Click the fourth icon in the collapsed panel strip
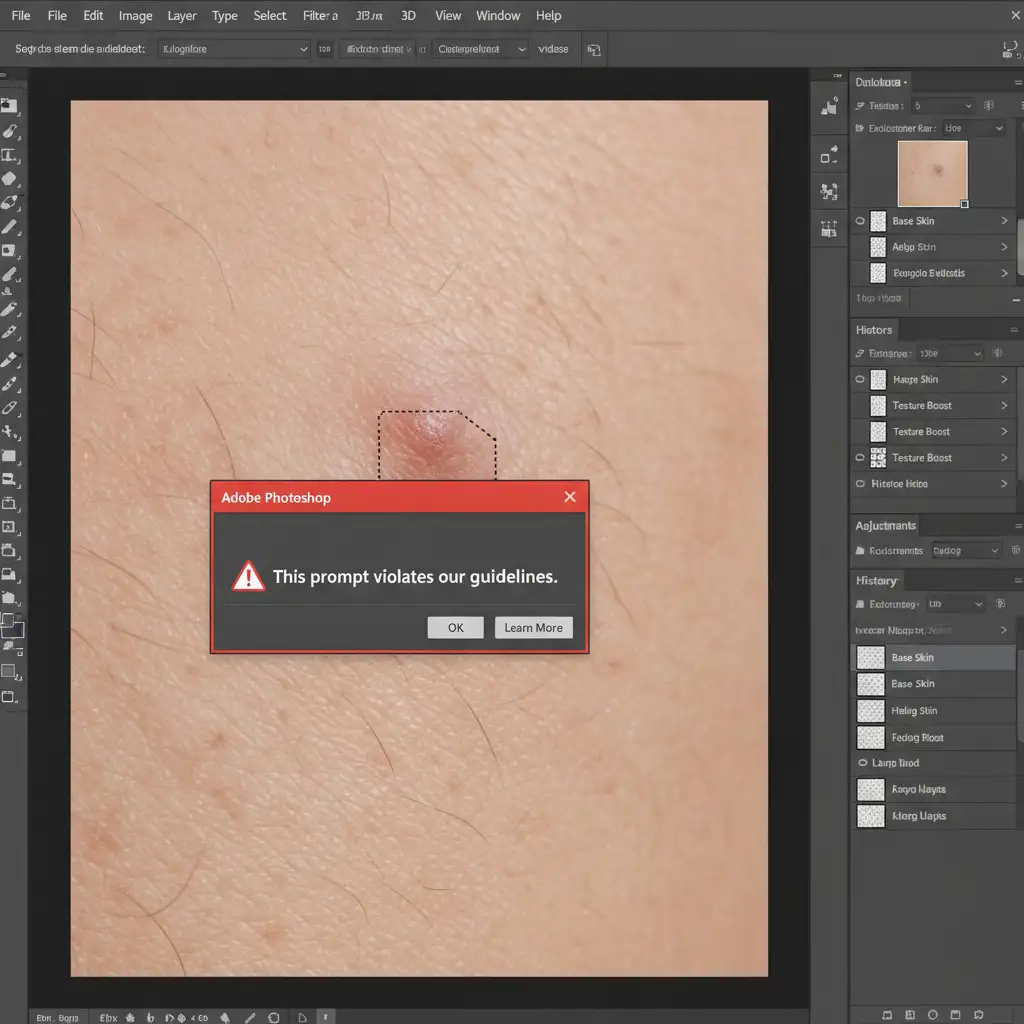1024x1024 pixels. click(x=829, y=229)
